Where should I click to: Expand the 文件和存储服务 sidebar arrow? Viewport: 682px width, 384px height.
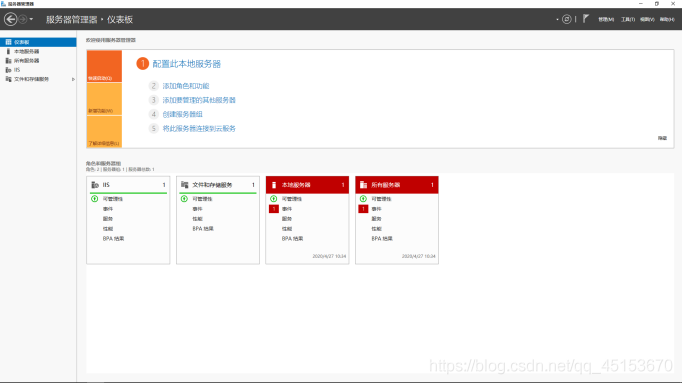click(73, 79)
